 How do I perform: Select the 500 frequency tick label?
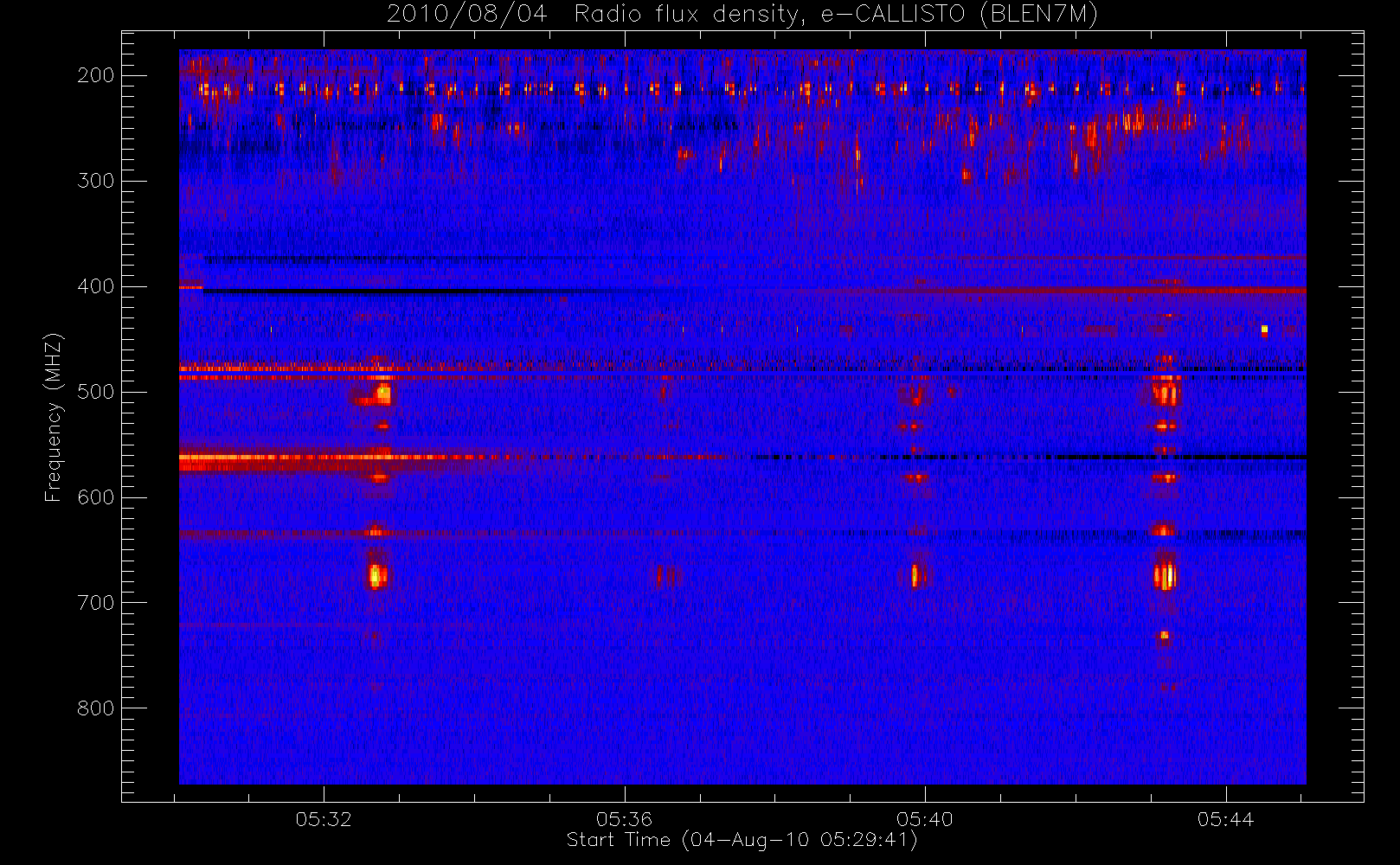point(96,392)
